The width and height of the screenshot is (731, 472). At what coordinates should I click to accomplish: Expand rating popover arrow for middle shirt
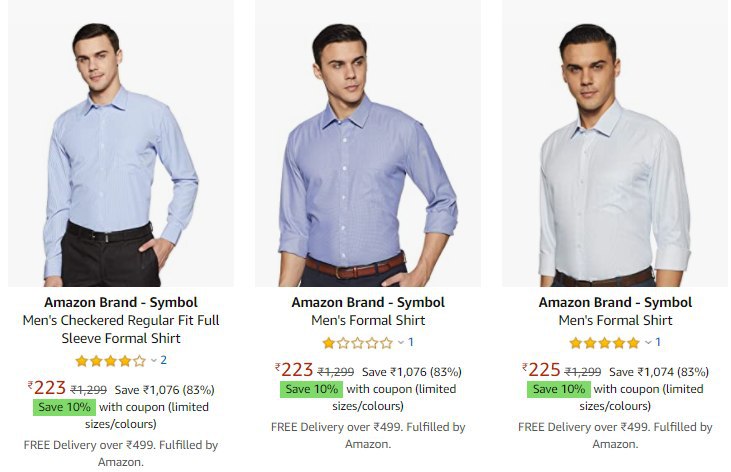pos(400,343)
